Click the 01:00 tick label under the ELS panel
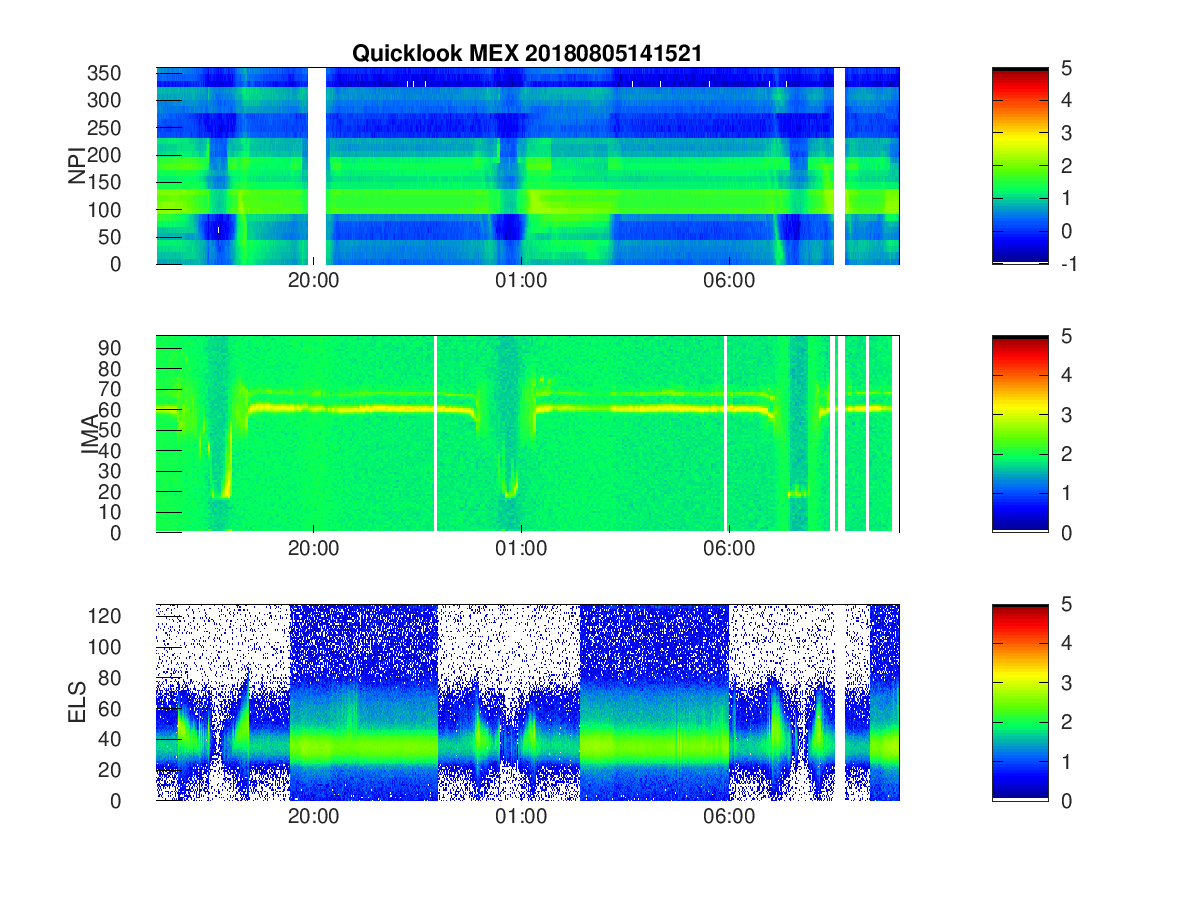Viewport: 1200px width, 900px height. coord(521,818)
